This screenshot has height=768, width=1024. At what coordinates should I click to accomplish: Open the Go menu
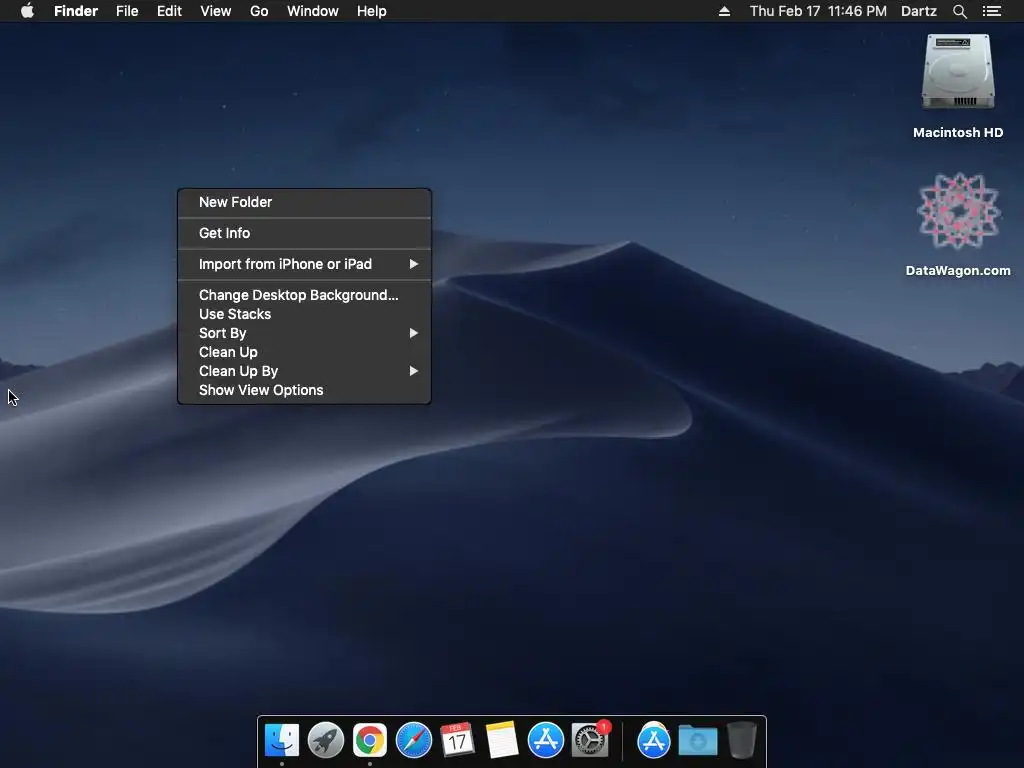pos(259,11)
